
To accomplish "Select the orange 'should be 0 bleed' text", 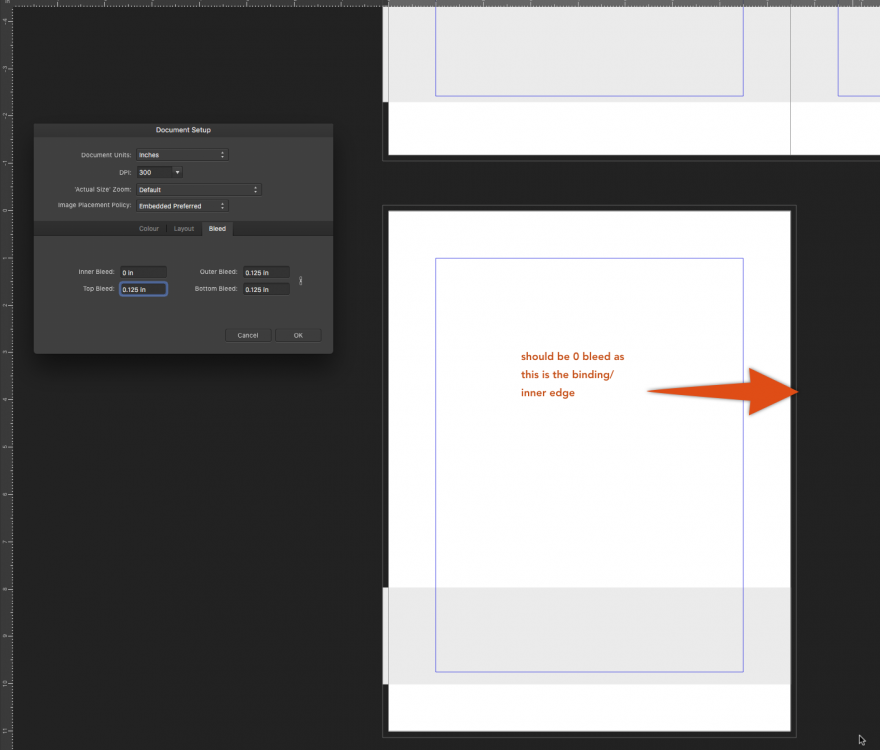I will (x=572, y=374).
